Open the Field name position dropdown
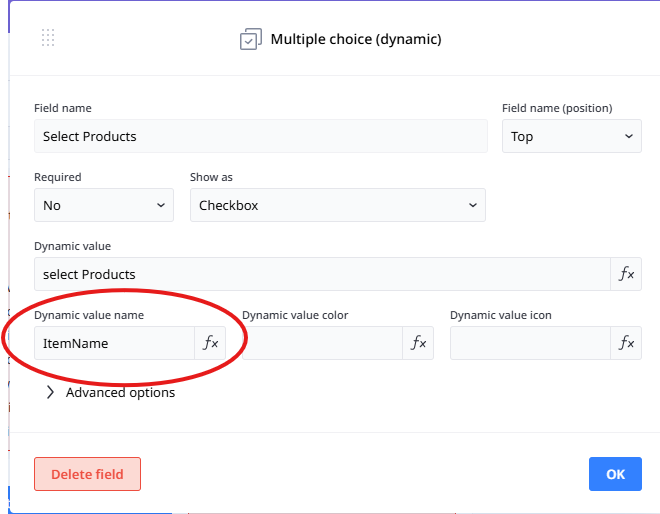Viewport: 660px width, 514px height. click(x=571, y=136)
